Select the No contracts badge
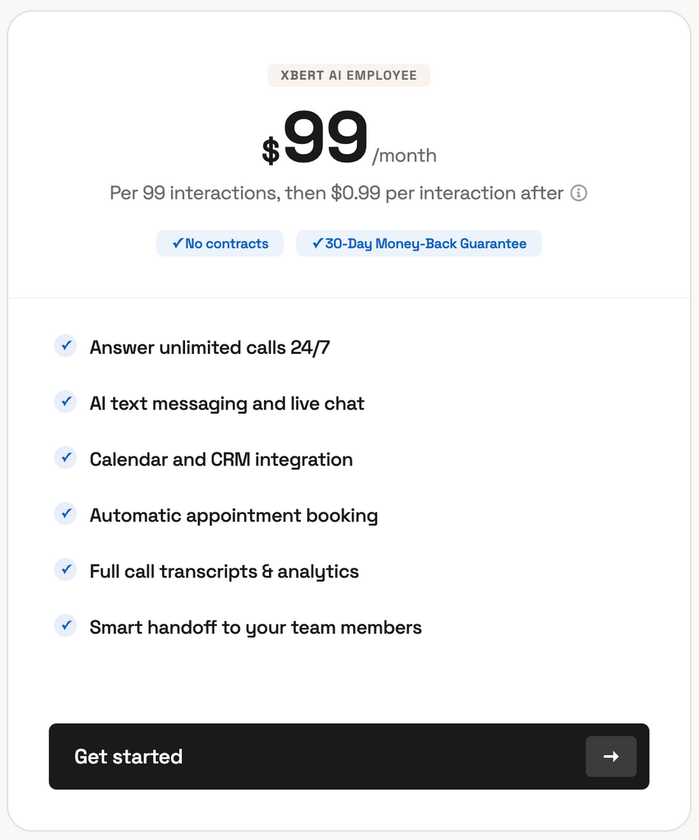 coord(220,243)
